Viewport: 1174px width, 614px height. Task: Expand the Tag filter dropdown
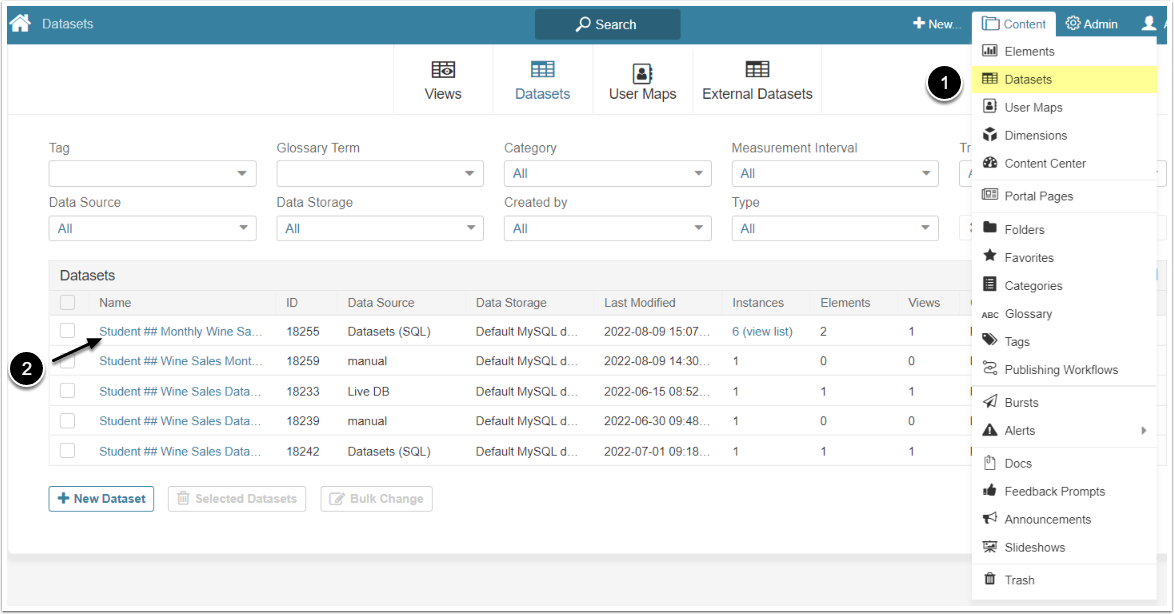[152, 174]
